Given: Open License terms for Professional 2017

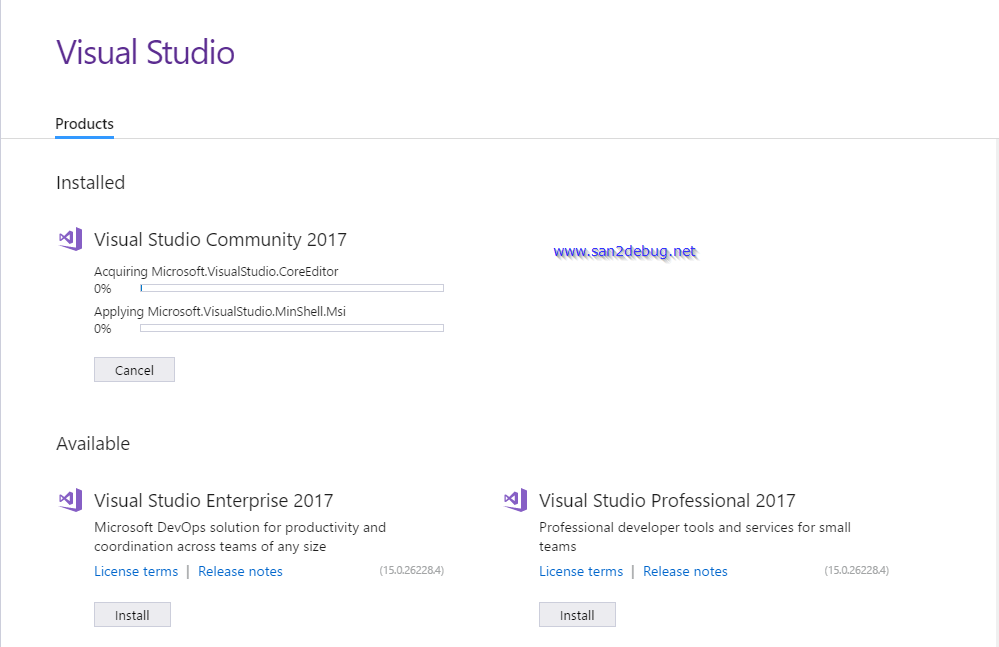Looking at the screenshot, I should [581, 571].
